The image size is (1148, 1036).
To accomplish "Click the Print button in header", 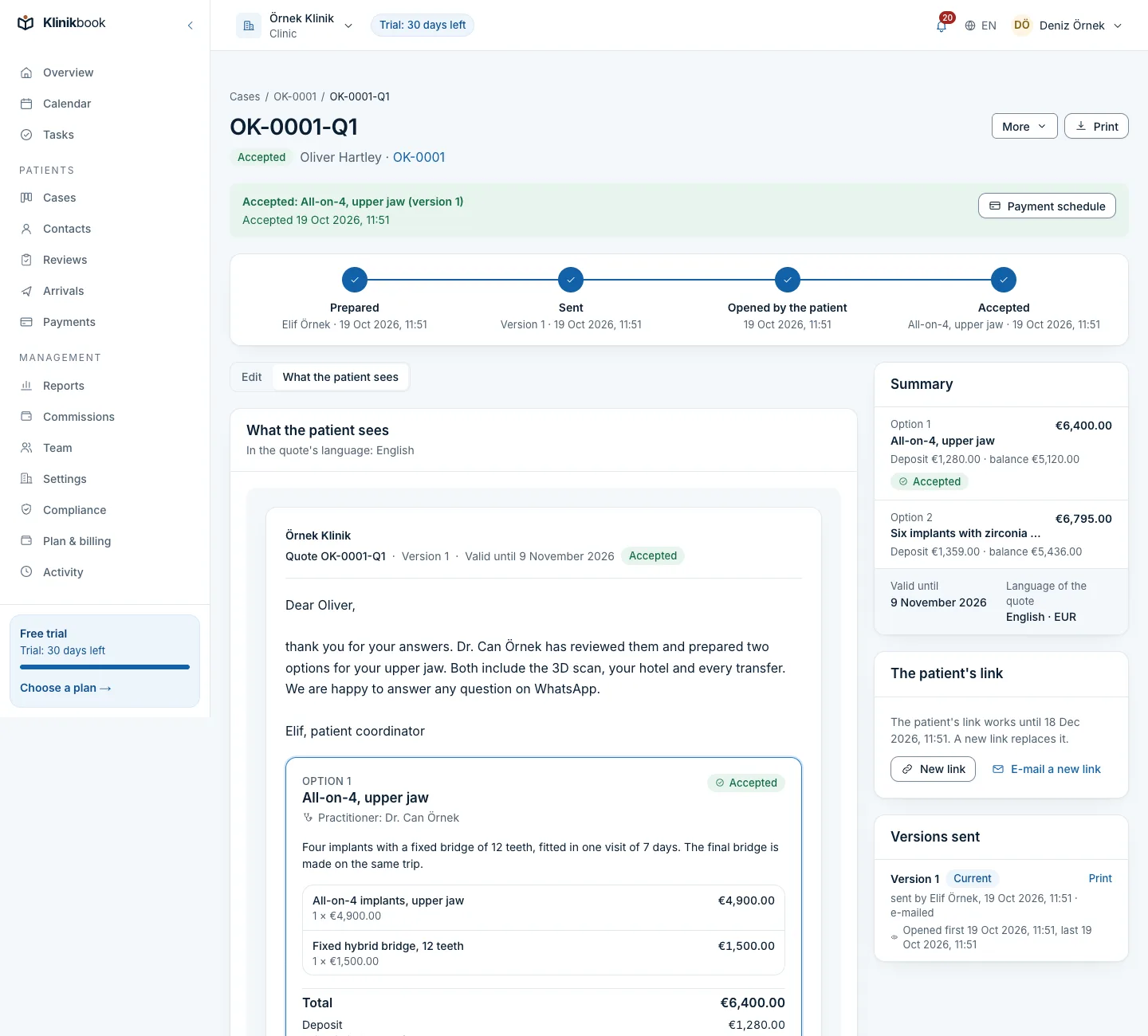I will click(1096, 126).
